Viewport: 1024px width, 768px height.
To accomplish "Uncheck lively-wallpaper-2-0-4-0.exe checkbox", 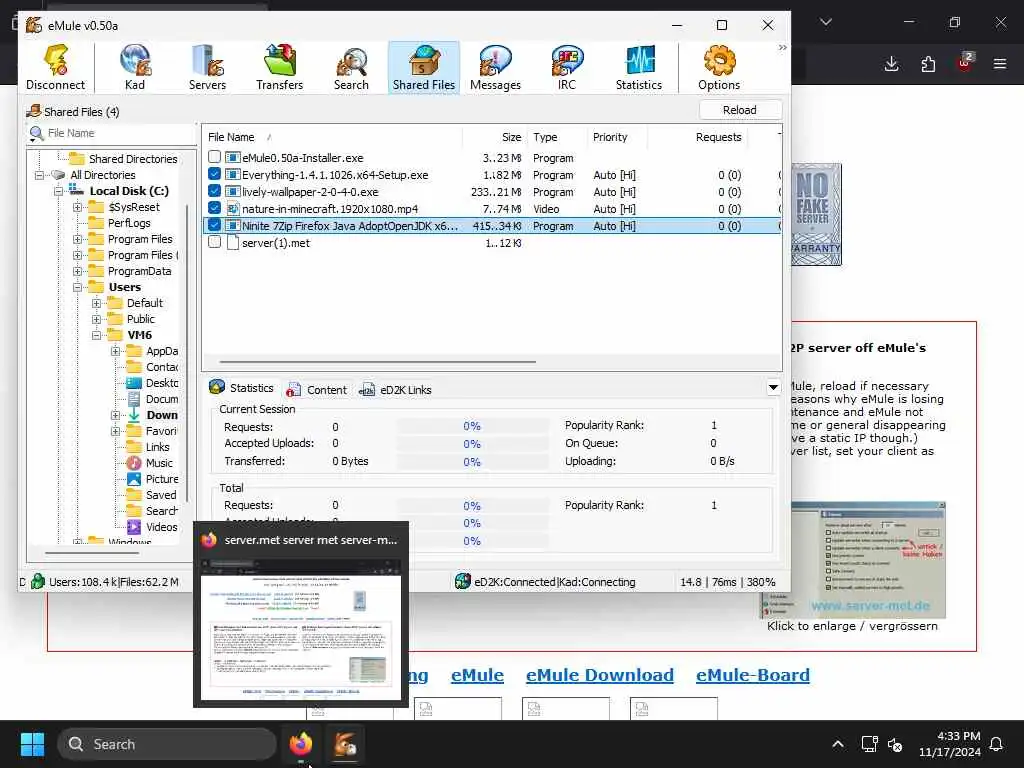I will pyautogui.click(x=214, y=191).
